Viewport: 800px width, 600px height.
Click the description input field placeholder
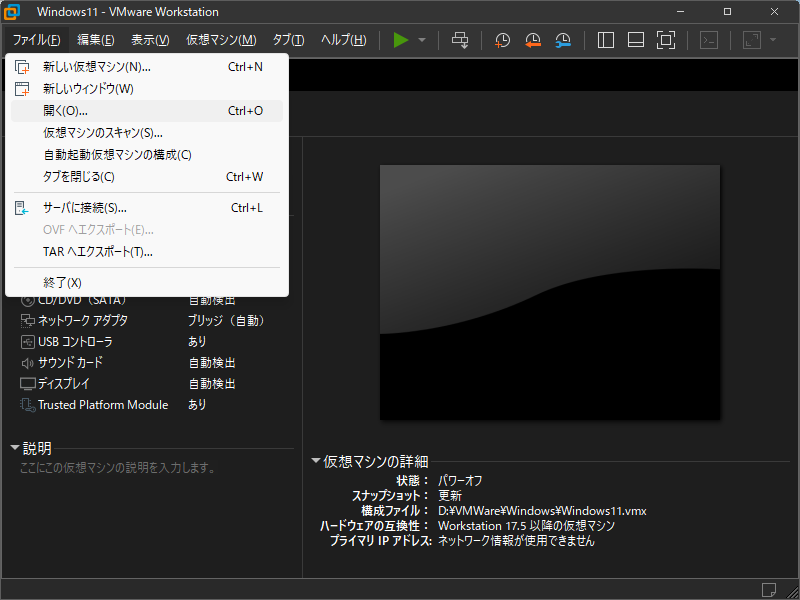point(118,468)
